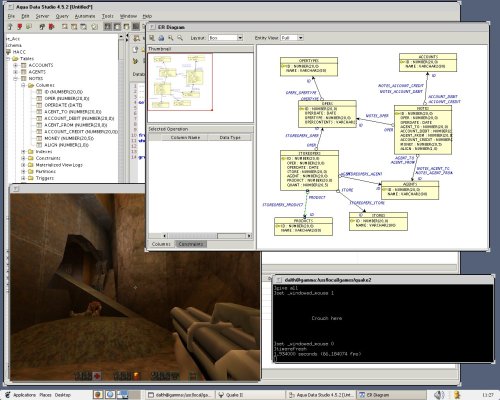This screenshot has height=400, width=500.
Task: Select the PRODUCTS entity box
Action: point(303,227)
